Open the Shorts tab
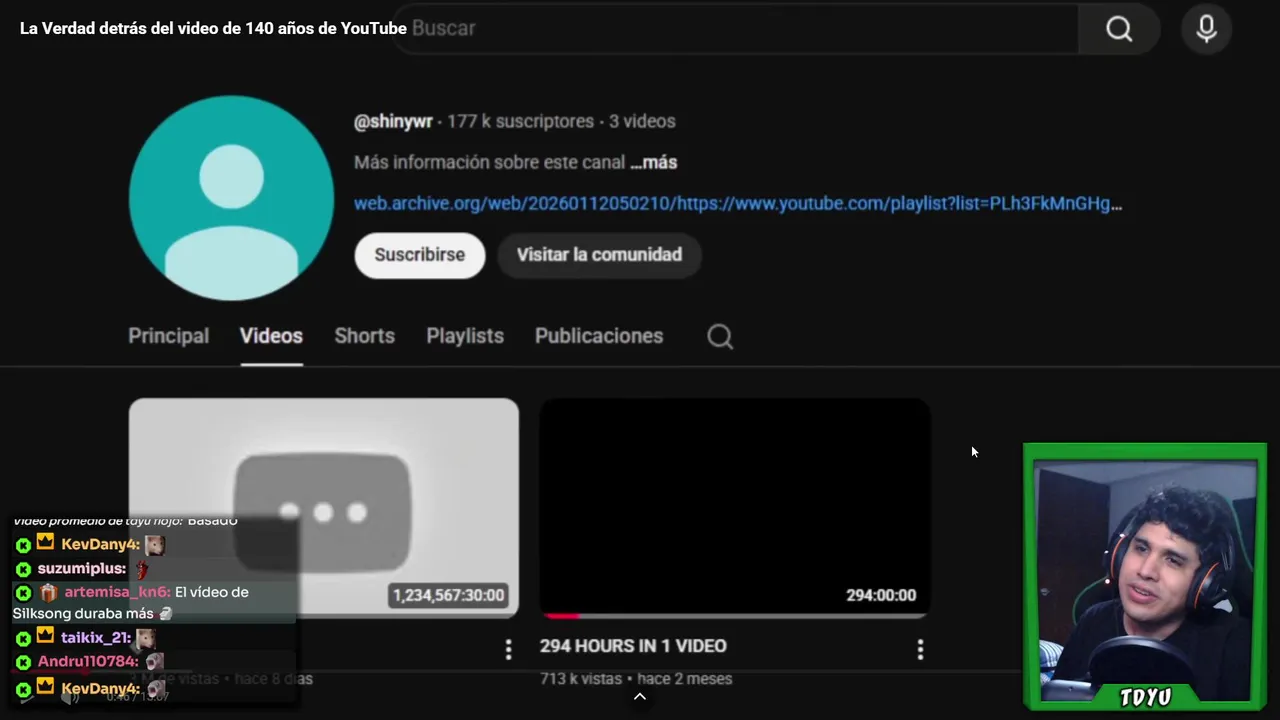 pyautogui.click(x=364, y=336)
